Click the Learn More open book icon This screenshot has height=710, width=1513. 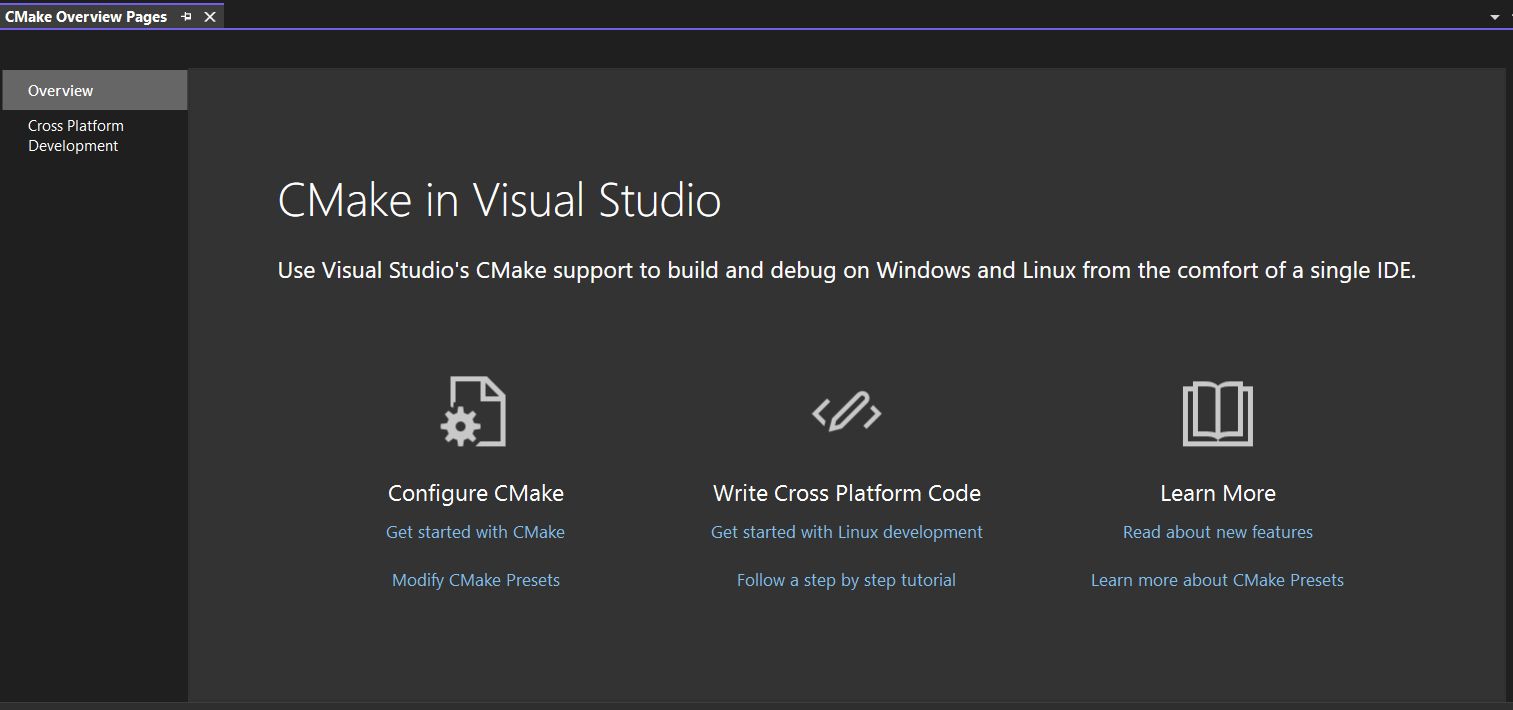coord(1217,413)
